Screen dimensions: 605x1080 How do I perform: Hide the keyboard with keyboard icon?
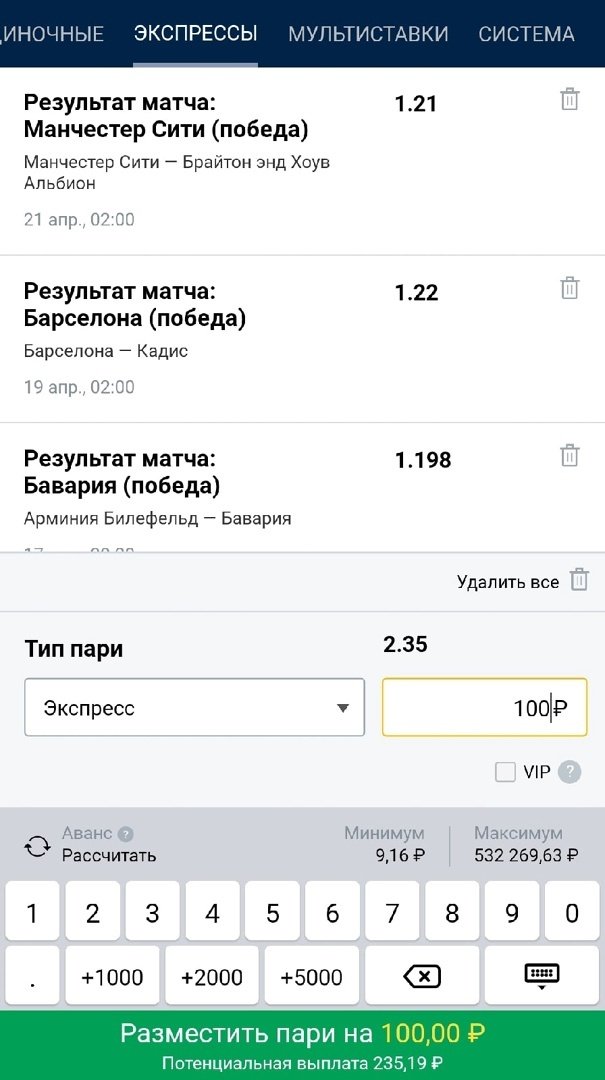coord(541,977)
